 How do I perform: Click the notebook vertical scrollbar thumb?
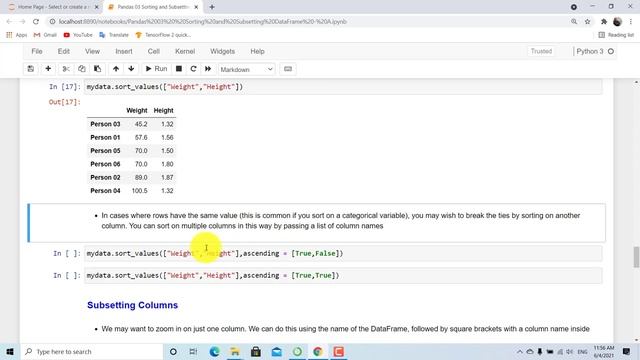coord(636,257)
